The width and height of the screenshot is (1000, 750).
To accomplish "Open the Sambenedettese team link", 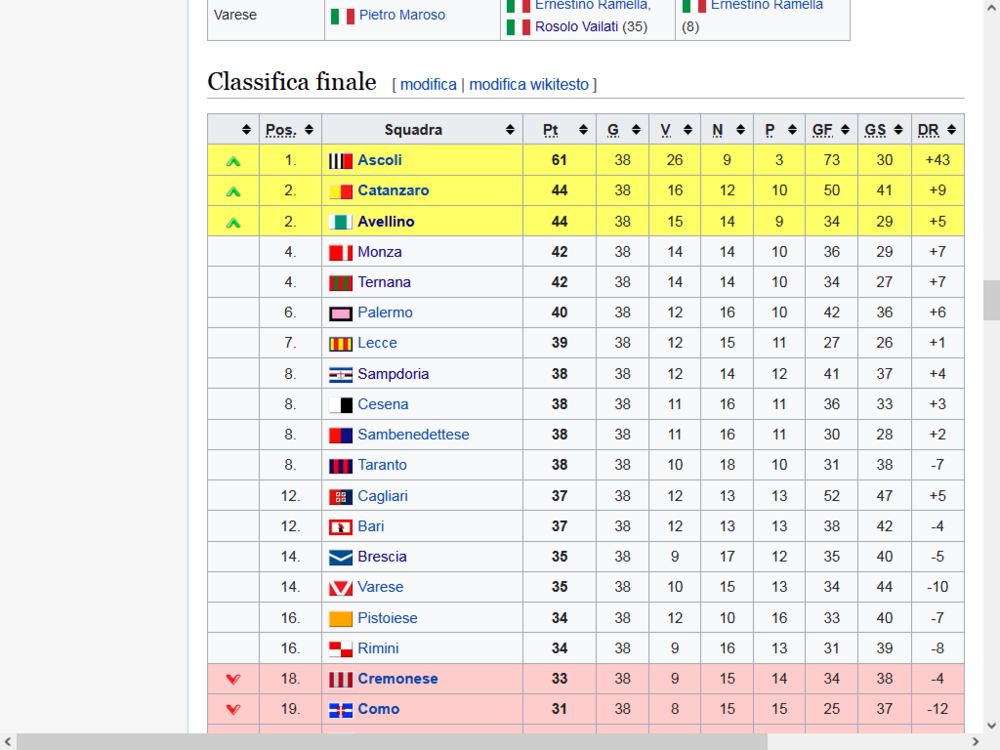I will coord(413,435).
